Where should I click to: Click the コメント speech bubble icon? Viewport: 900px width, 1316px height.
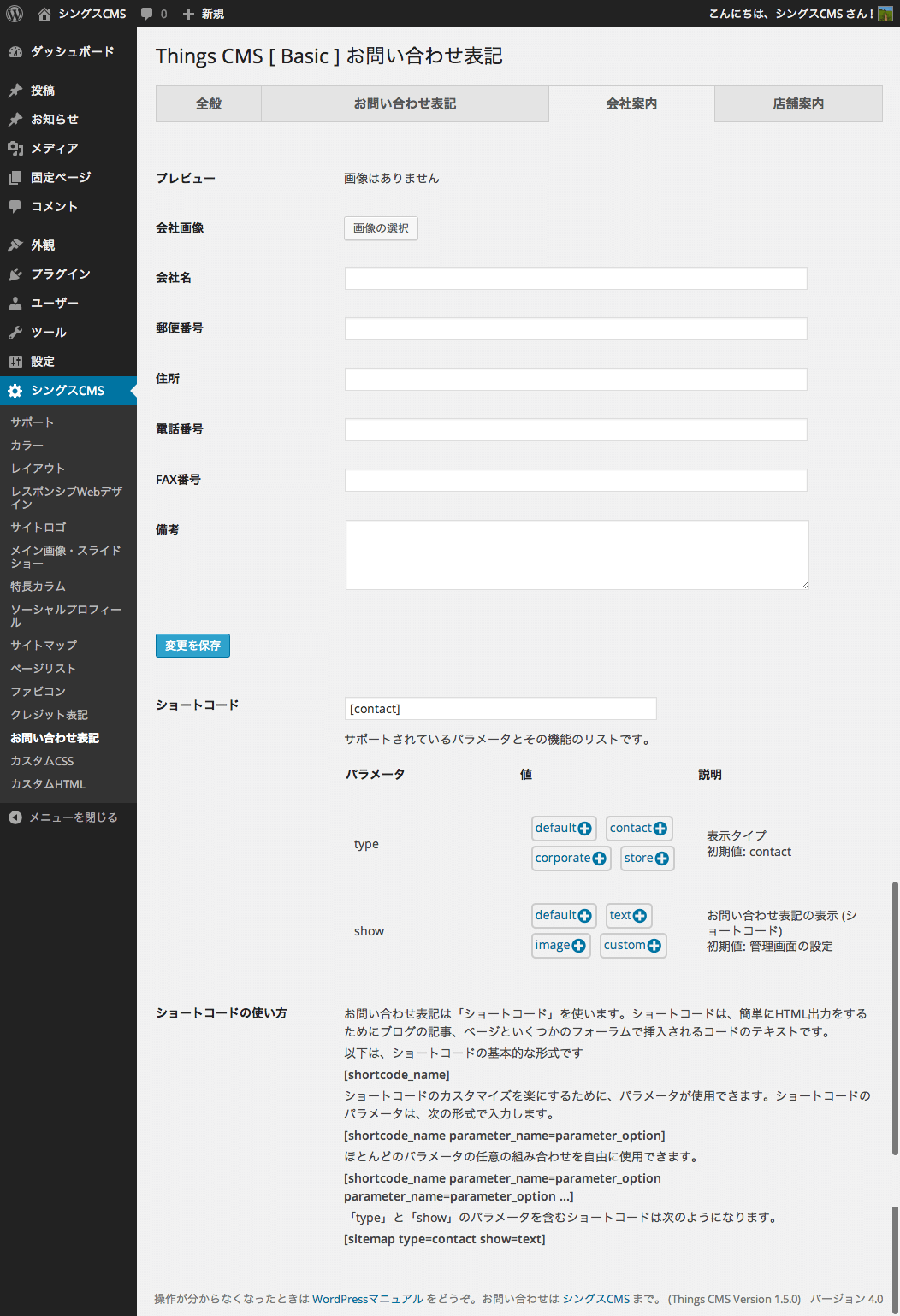(x=15, y=207)
